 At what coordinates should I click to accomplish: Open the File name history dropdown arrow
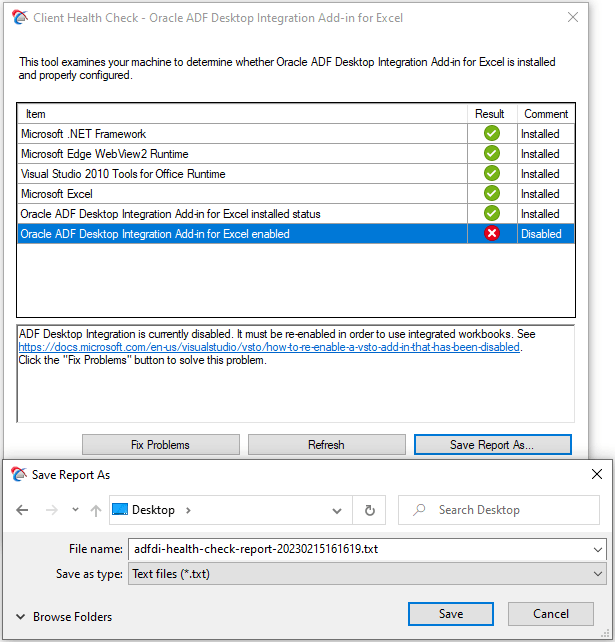[x=597, y=549]
